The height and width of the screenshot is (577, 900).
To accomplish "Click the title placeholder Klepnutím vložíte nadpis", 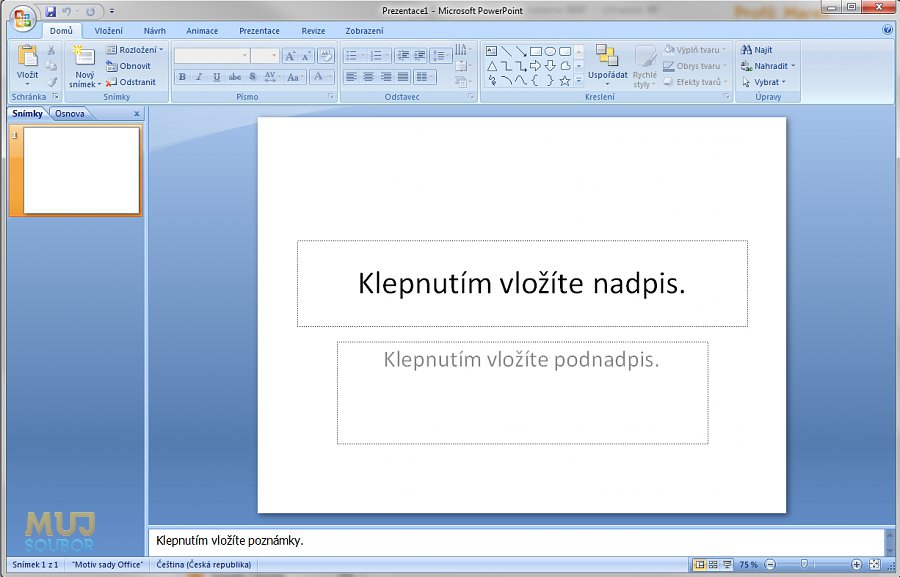I will tap(522, 284).
